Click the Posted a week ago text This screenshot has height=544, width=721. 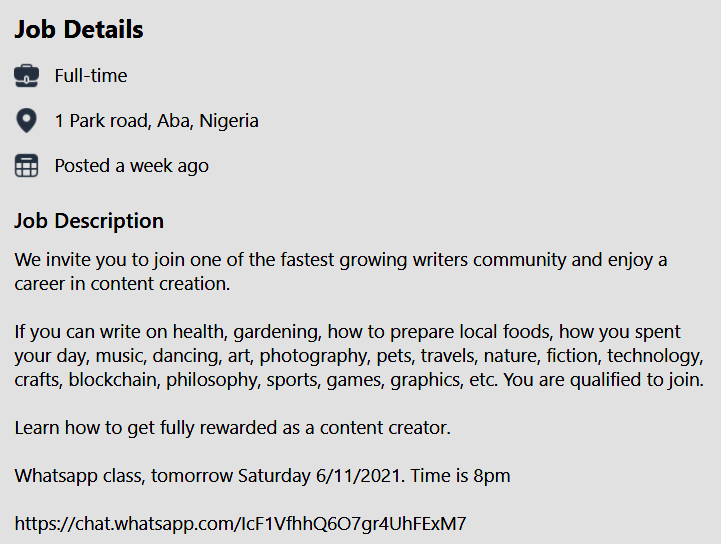point(132,166)
